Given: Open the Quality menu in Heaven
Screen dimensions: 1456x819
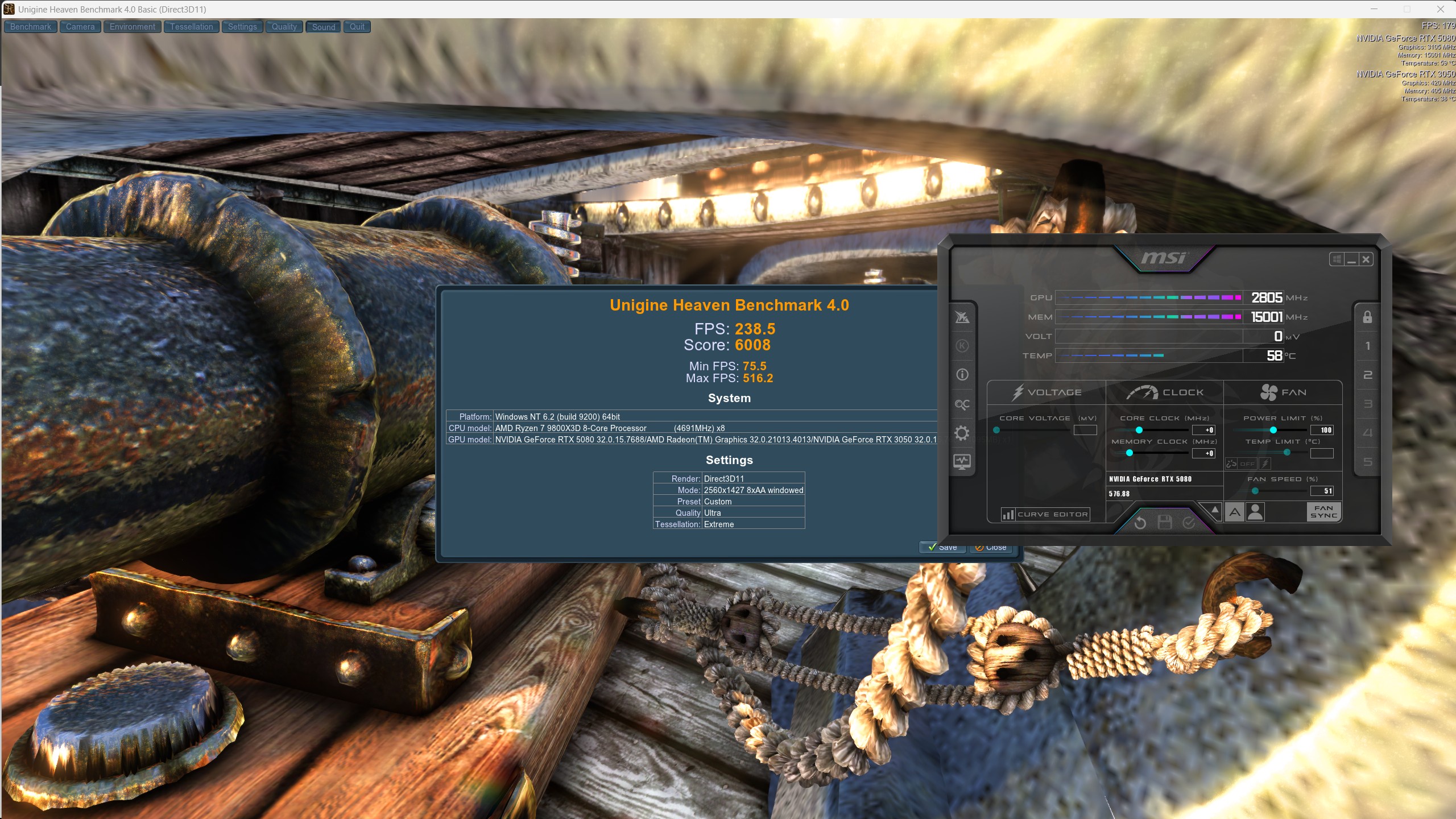Looking at the screenshot, I should point(284,27).
